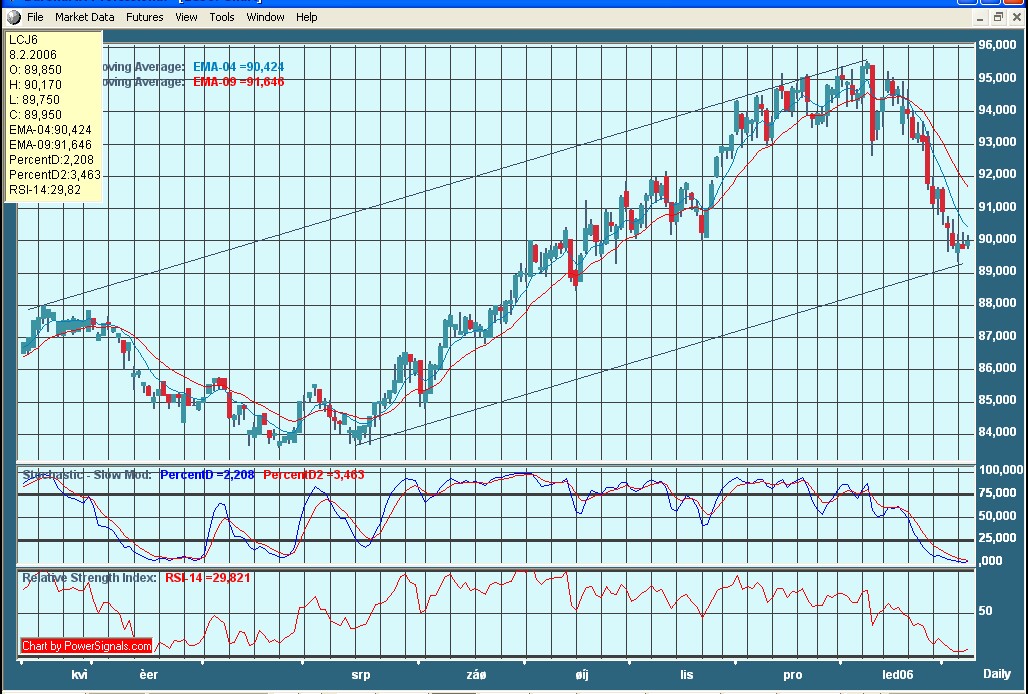The image size is (1028, 694).
Task: Click the blue PercentD =2,208 legend
Action: [207, 474]
